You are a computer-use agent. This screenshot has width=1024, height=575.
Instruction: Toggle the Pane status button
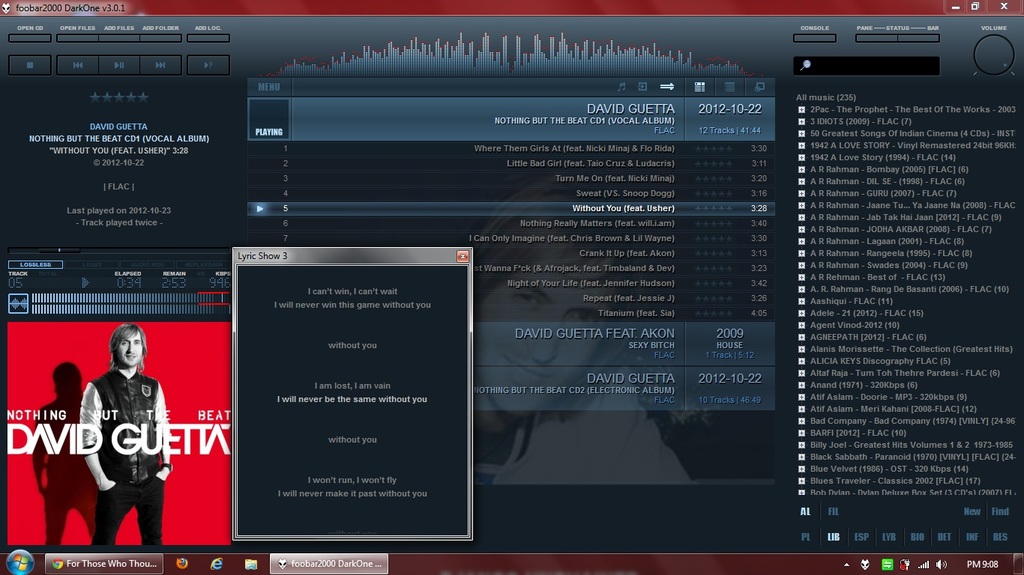[876, 38]
